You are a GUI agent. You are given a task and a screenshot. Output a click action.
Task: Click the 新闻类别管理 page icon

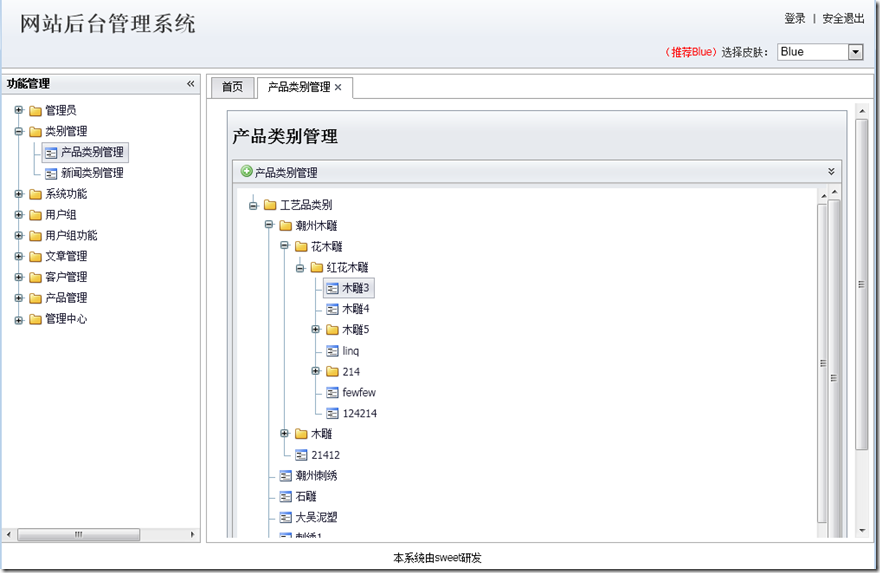tap(51, 173)
